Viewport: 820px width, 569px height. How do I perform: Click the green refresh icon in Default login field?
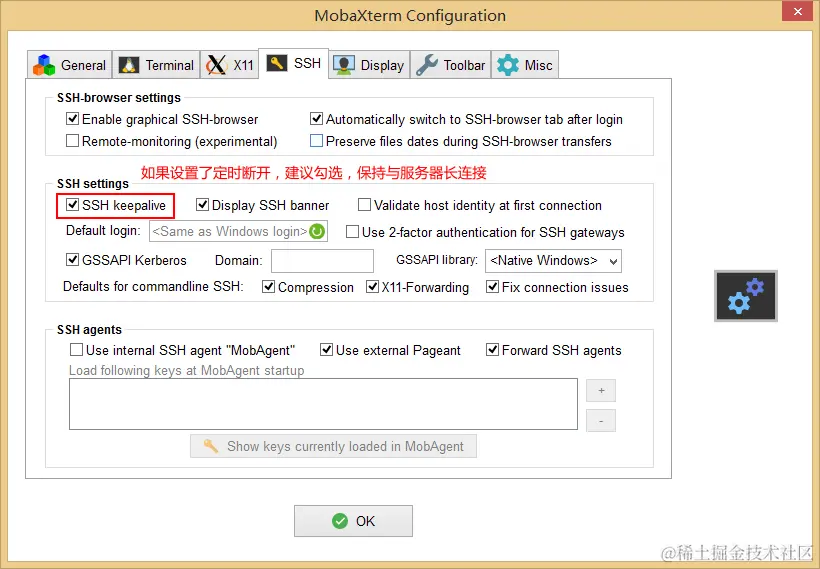[317, 231]
